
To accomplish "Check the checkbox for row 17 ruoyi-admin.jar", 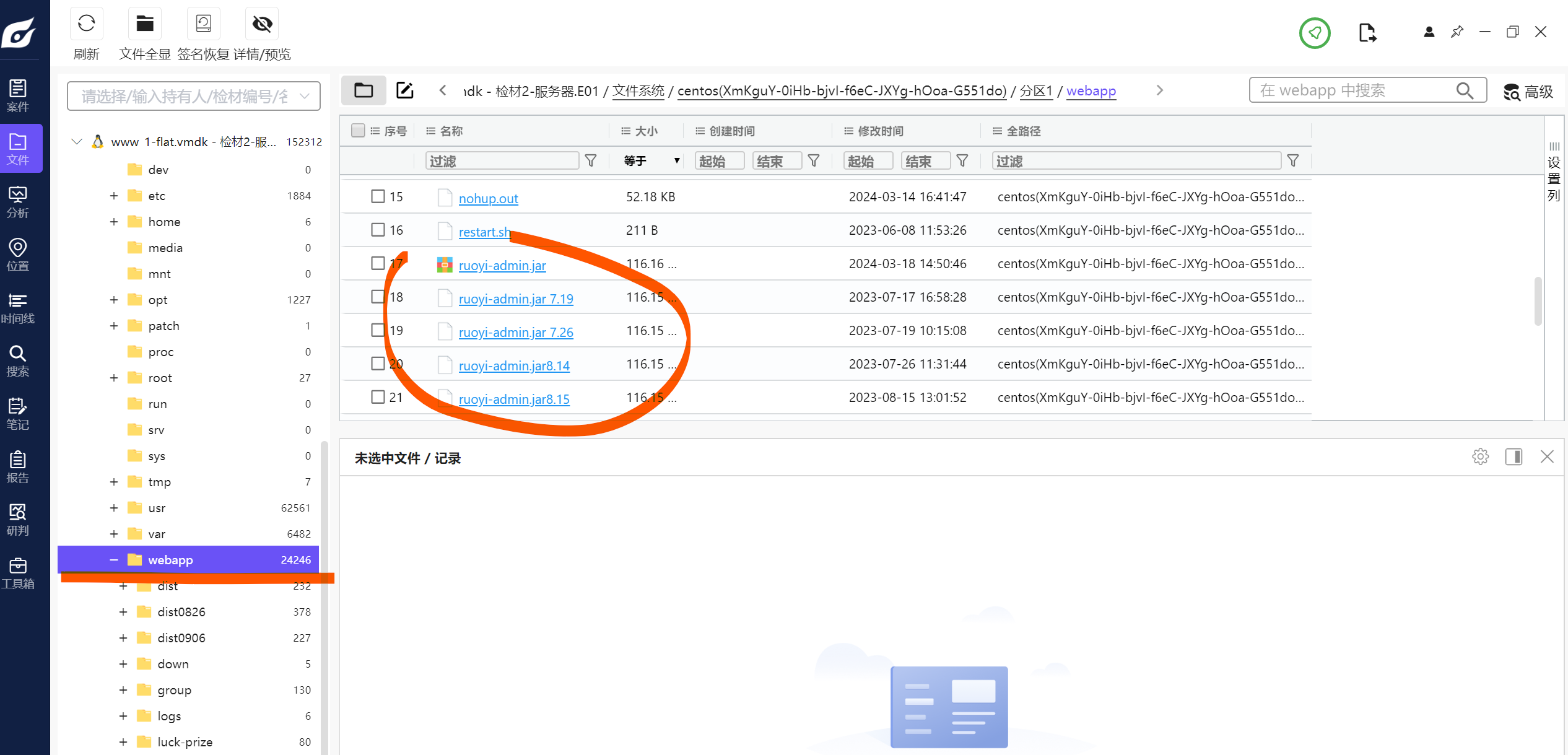I will pos(378,263).
